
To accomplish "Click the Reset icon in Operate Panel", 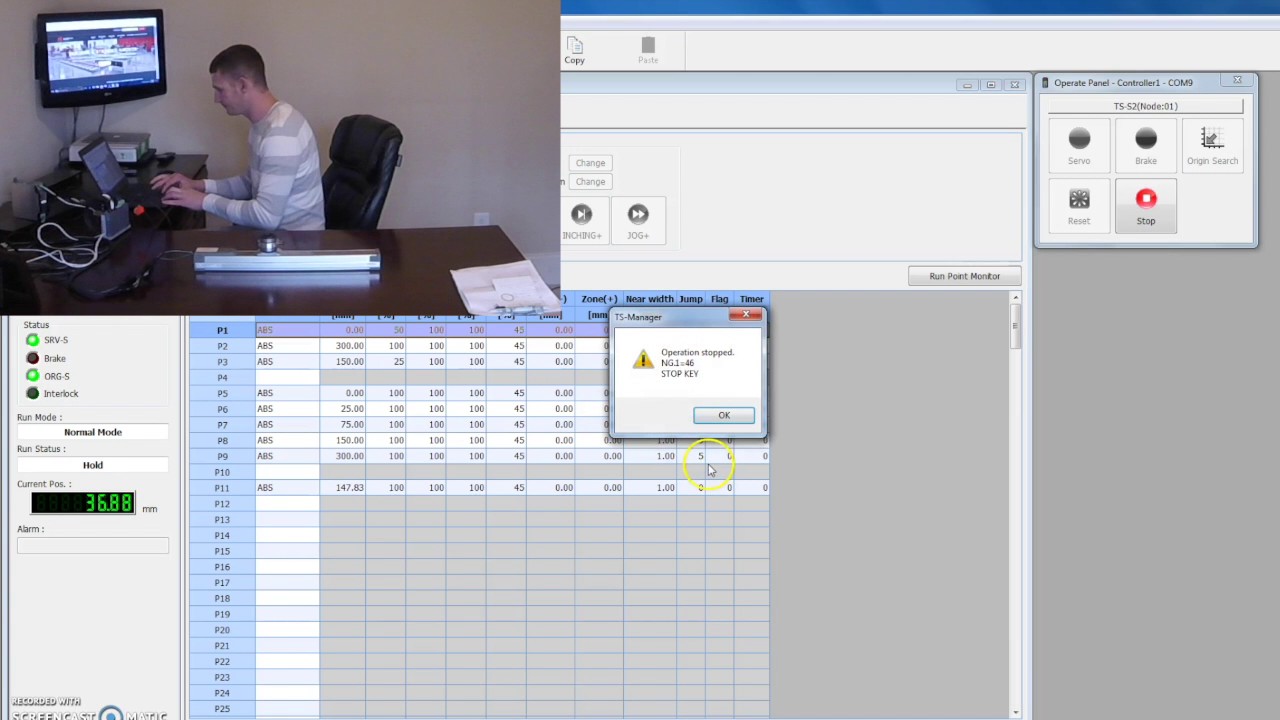I will [1079, 199].
